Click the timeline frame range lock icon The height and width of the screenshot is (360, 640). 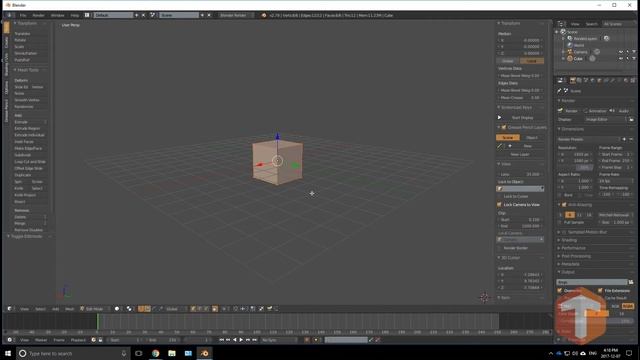point(100,340)
